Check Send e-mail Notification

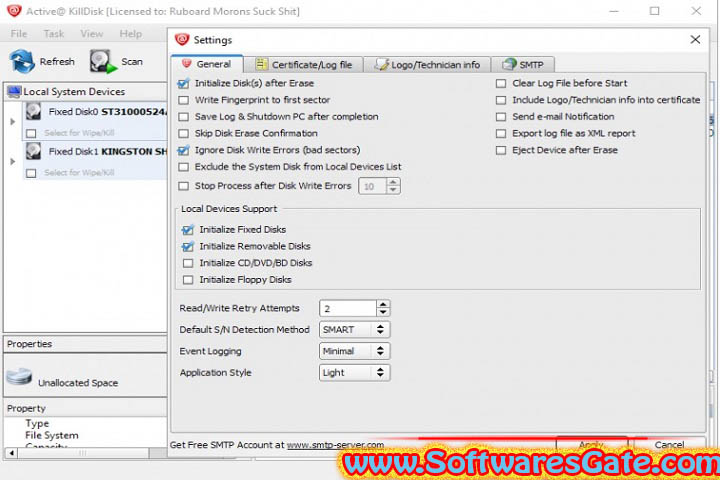(501, 117)
